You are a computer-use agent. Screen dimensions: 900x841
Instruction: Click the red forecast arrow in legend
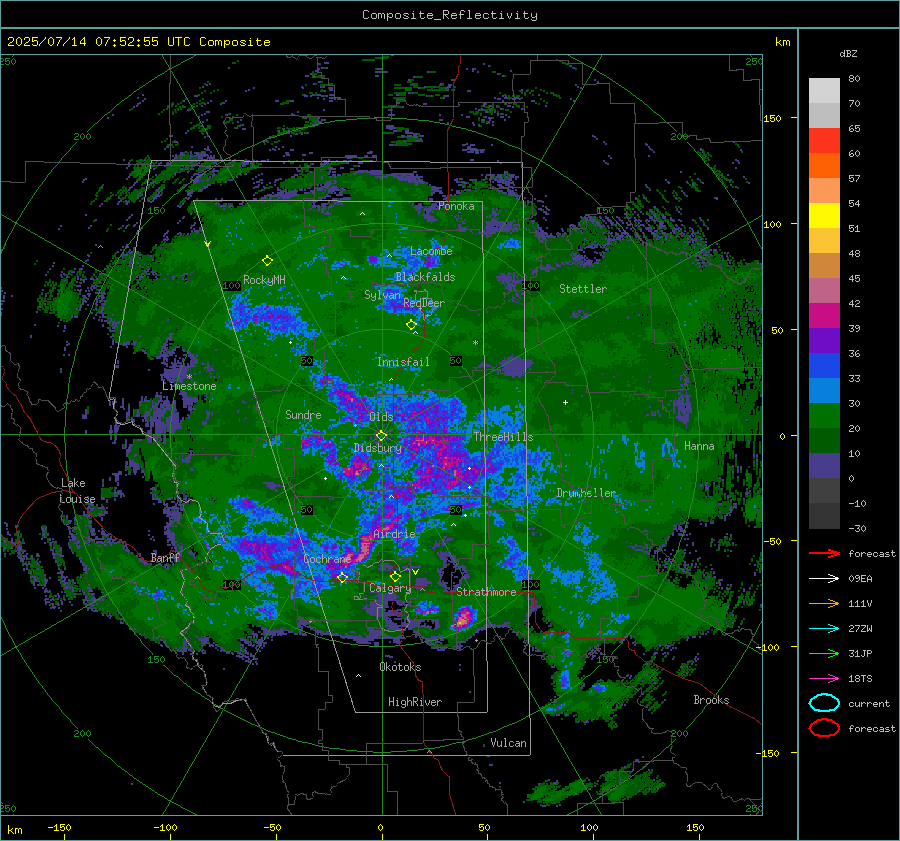point(824,553)
